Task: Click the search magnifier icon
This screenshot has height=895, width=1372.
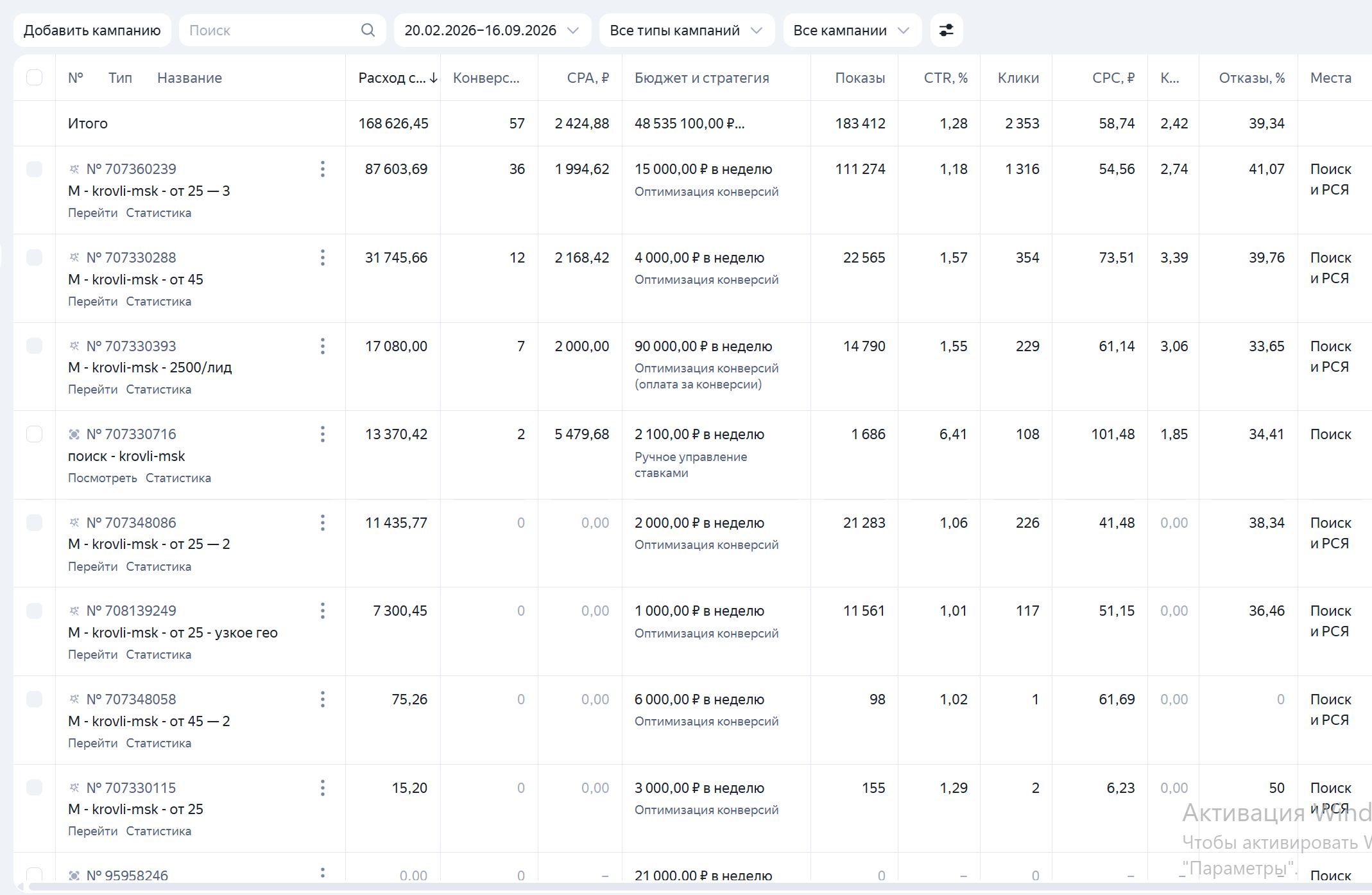Action: coord(368,30)
